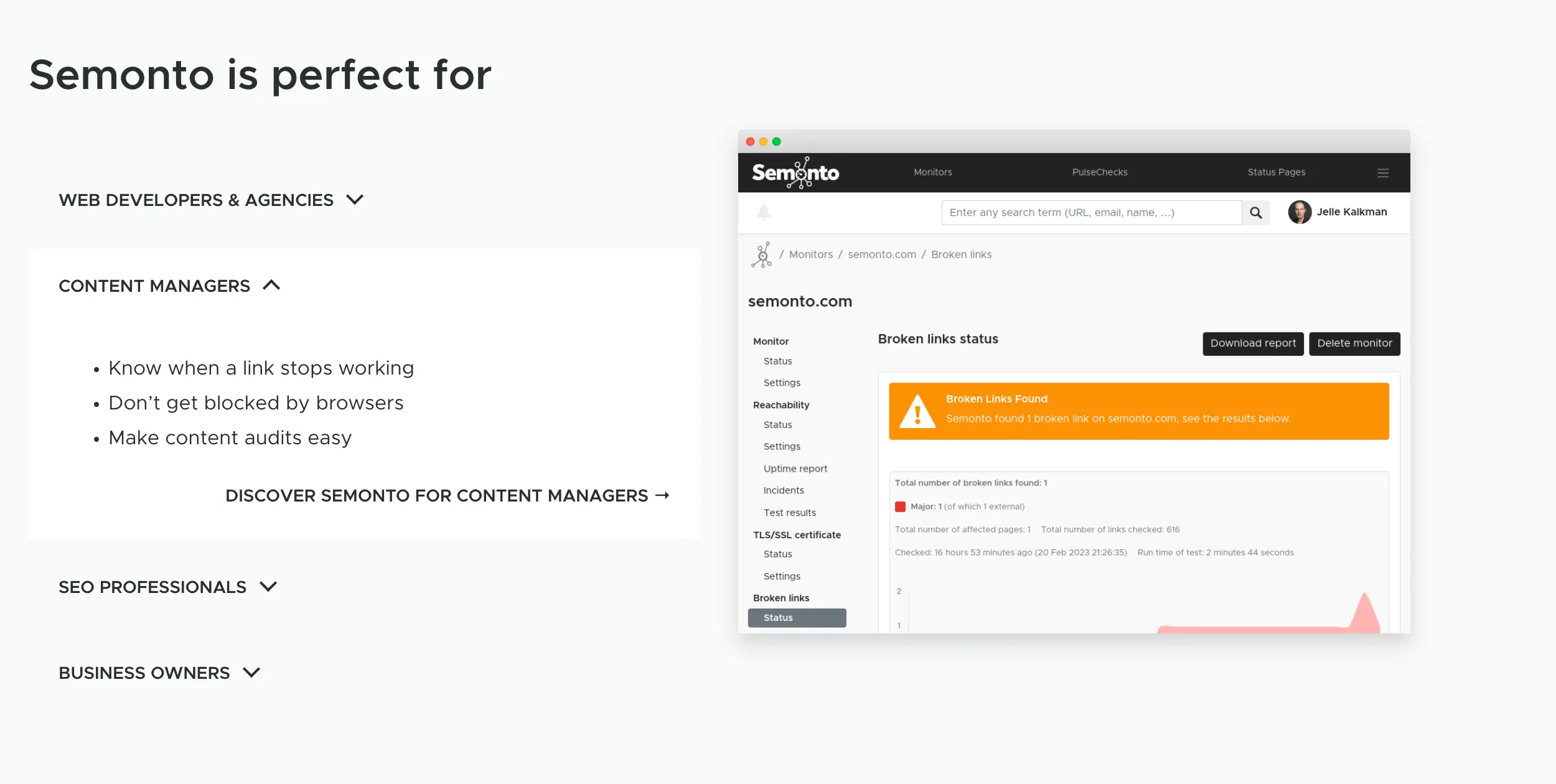1556x784 pixels.
Task: Click Jelle Kalkman's profile avatar
Action: (1300, 212)
